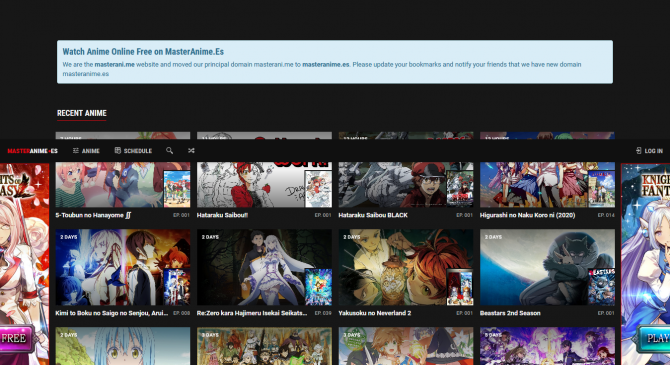The width and height of the screenshot is (670, 365).
Task: Click Re:Zero kara Hajimeru title text
Action: 252,313
